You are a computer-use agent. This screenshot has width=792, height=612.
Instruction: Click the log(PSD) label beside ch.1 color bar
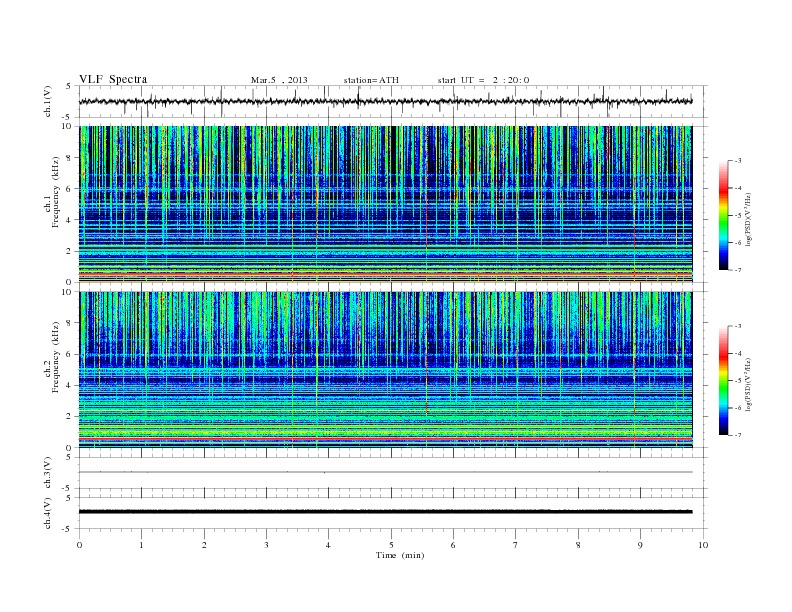(x=748, y=219)
